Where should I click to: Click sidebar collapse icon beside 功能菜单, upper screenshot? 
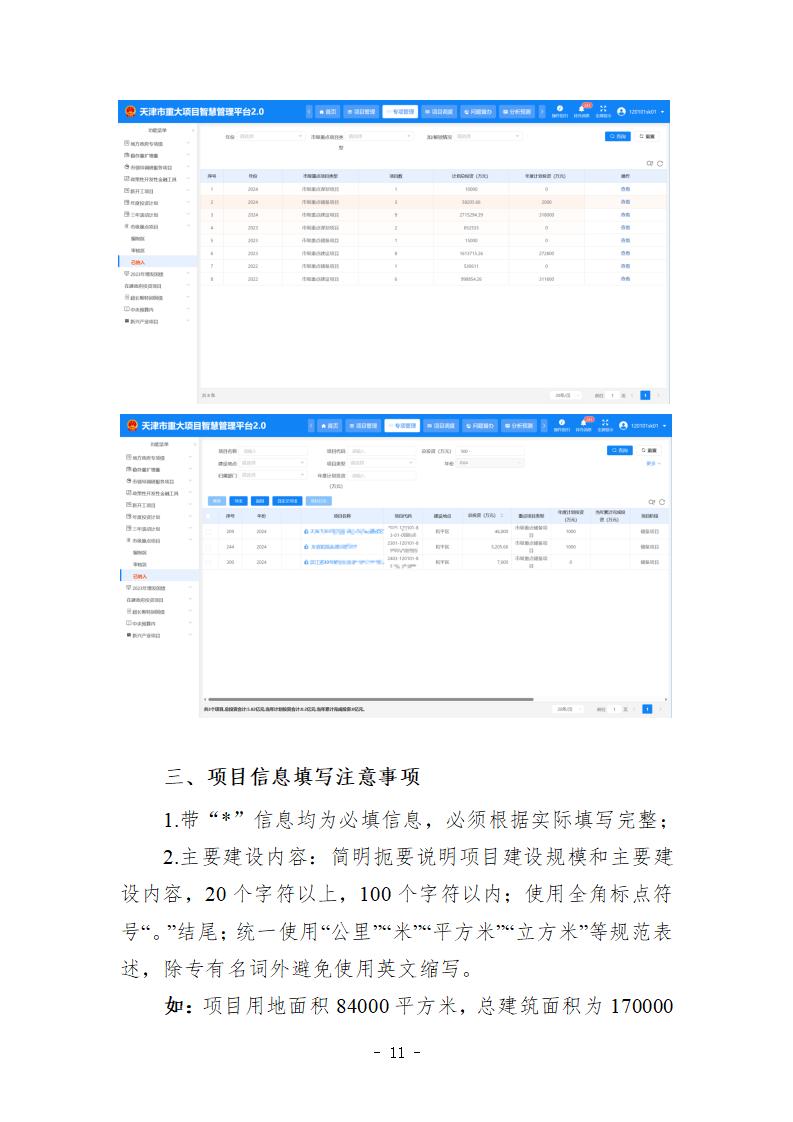(x=193, y=130)
